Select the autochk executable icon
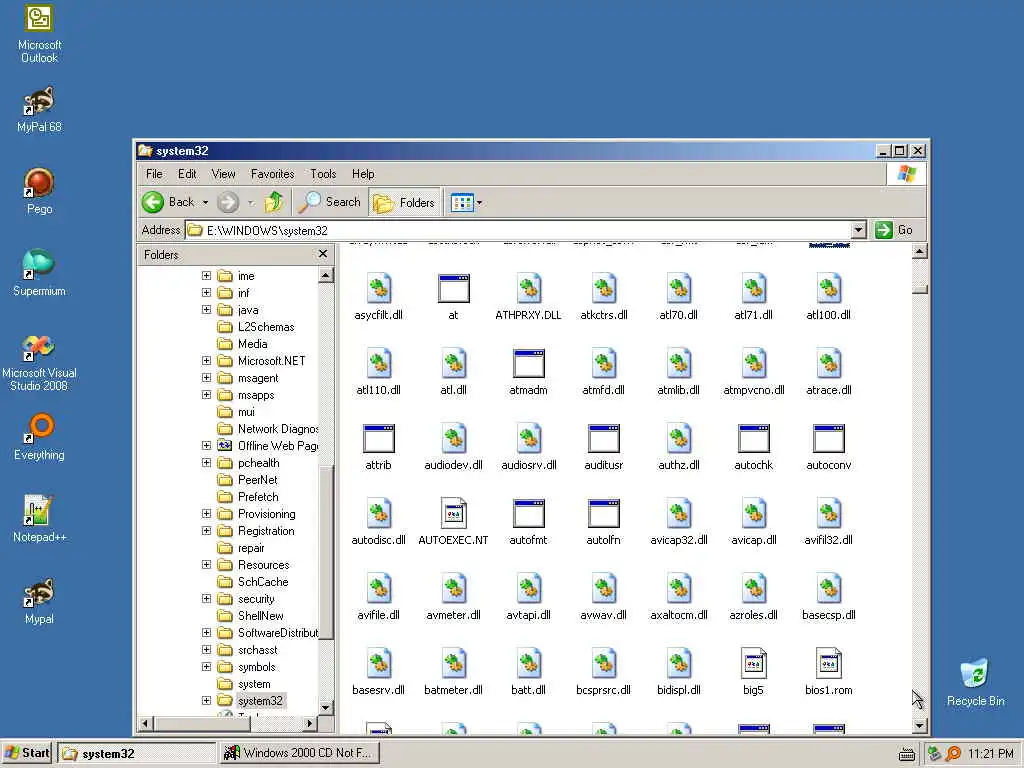This screenshot has height=768, width=1024. tap(754, 439)
